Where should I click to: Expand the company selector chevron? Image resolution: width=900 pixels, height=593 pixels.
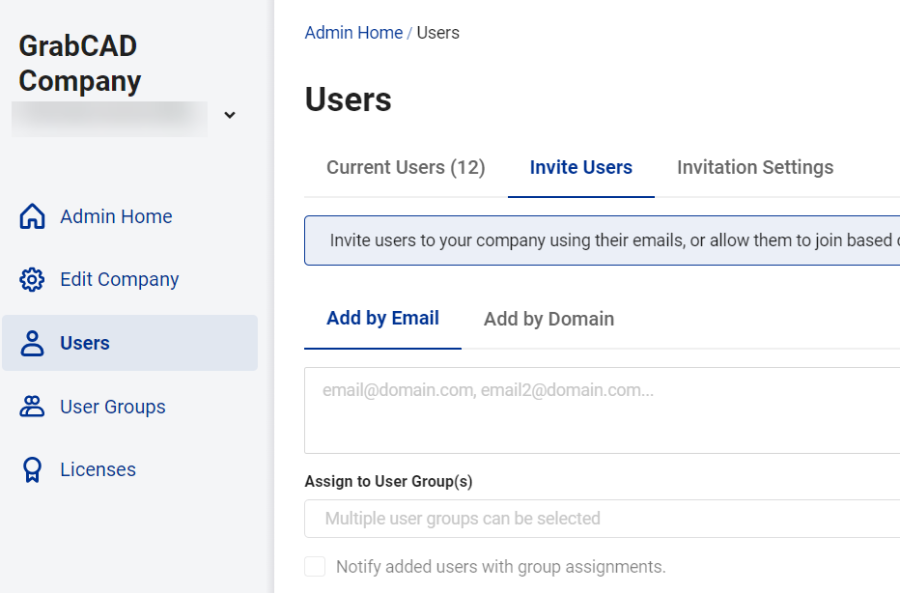point(230,115)
